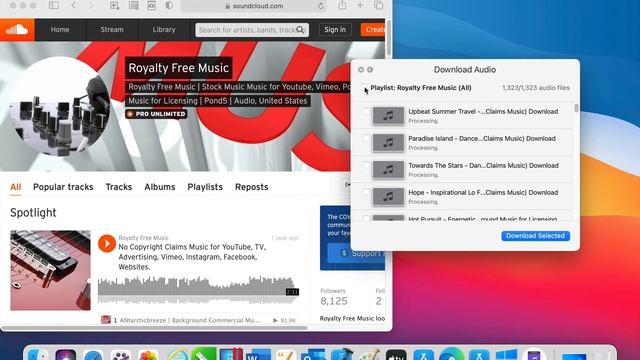Click the Sign in button
The height and width of the screenshot is (360, 640).
click(x=335, y=29)
